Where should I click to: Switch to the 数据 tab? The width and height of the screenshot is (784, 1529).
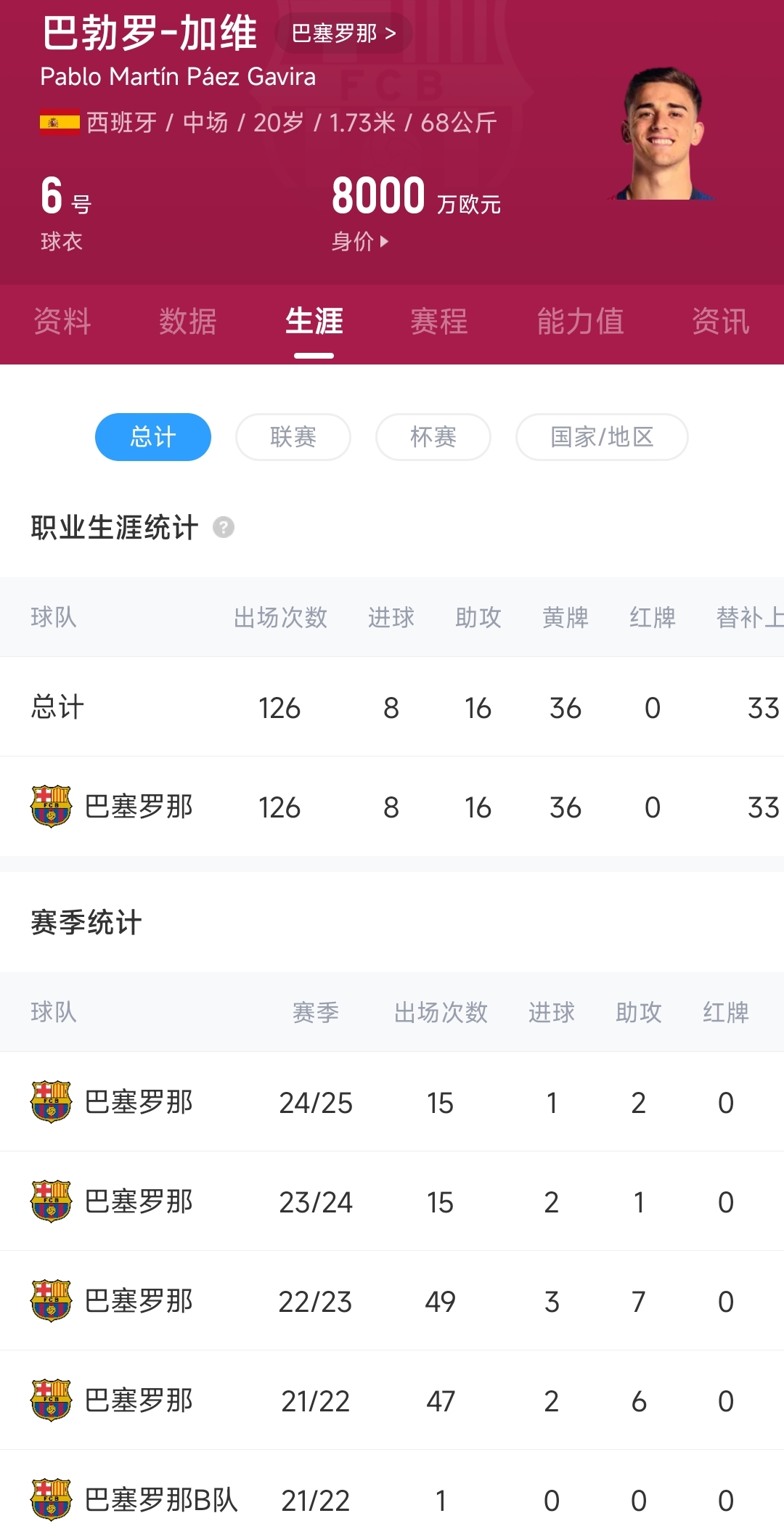coord(188,322)
